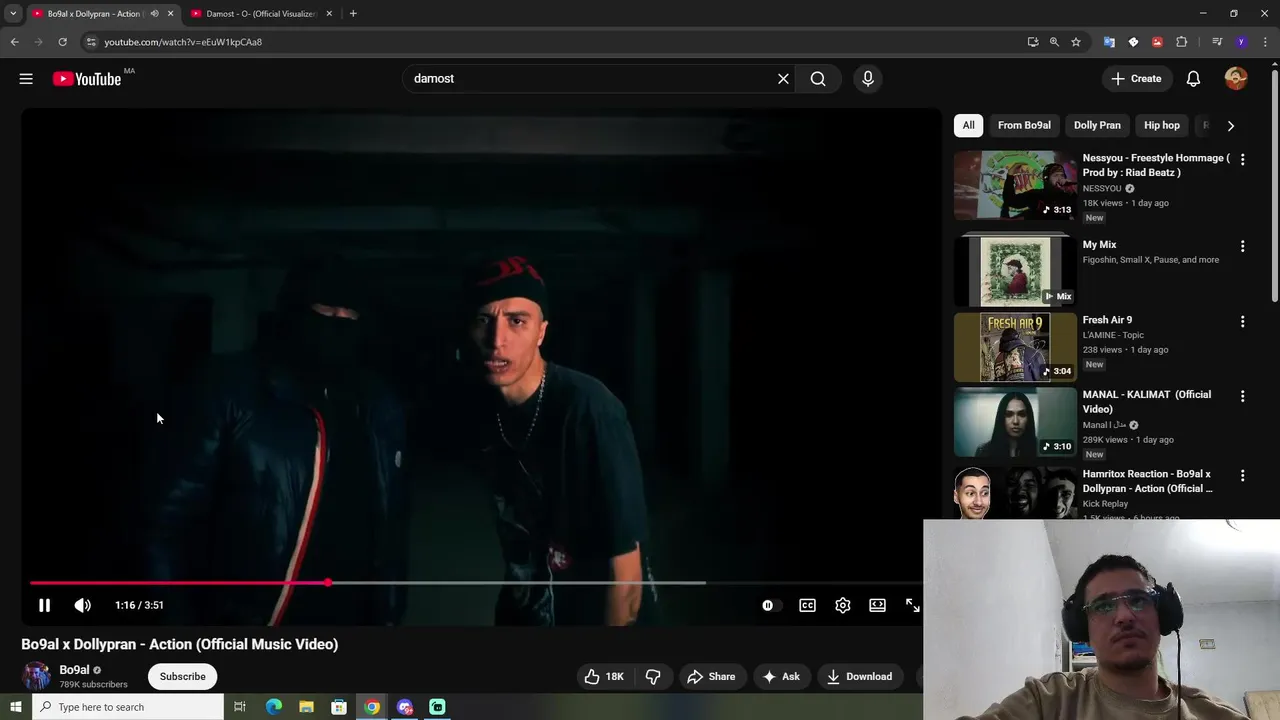Open the Windows Start menu

coord(15,707)
